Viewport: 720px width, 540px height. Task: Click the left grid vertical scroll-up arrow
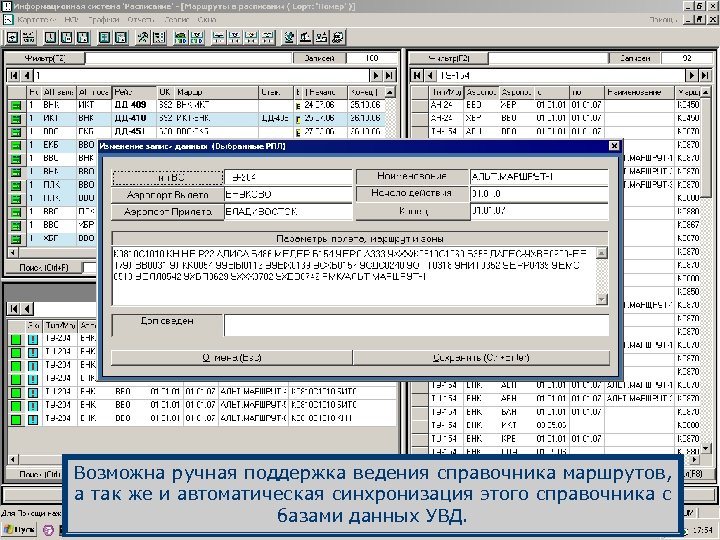pyautogui.click(x=390, y=92)
